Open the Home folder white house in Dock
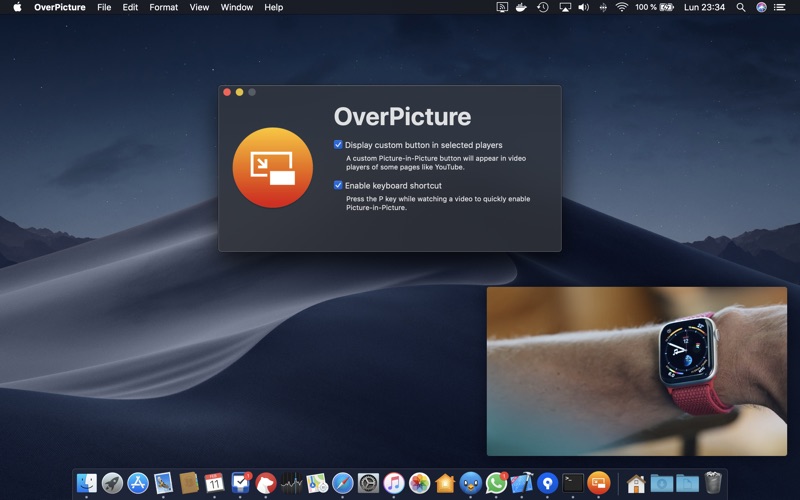This screenshot has height=500, width=800. tap(636, 483)
